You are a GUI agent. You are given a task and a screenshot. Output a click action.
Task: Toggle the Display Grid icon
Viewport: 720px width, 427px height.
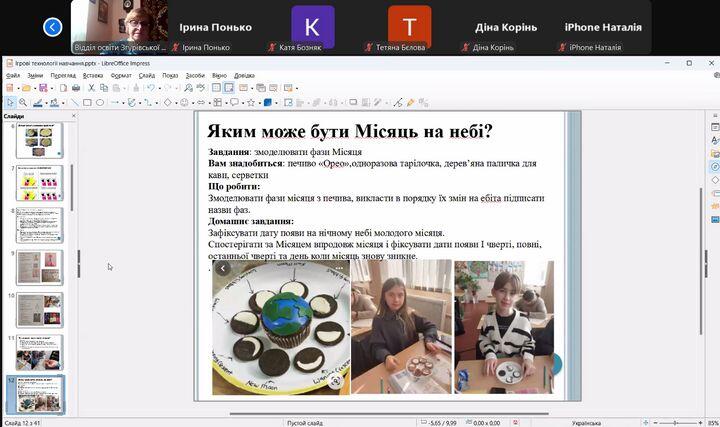[x=216, y=88]
